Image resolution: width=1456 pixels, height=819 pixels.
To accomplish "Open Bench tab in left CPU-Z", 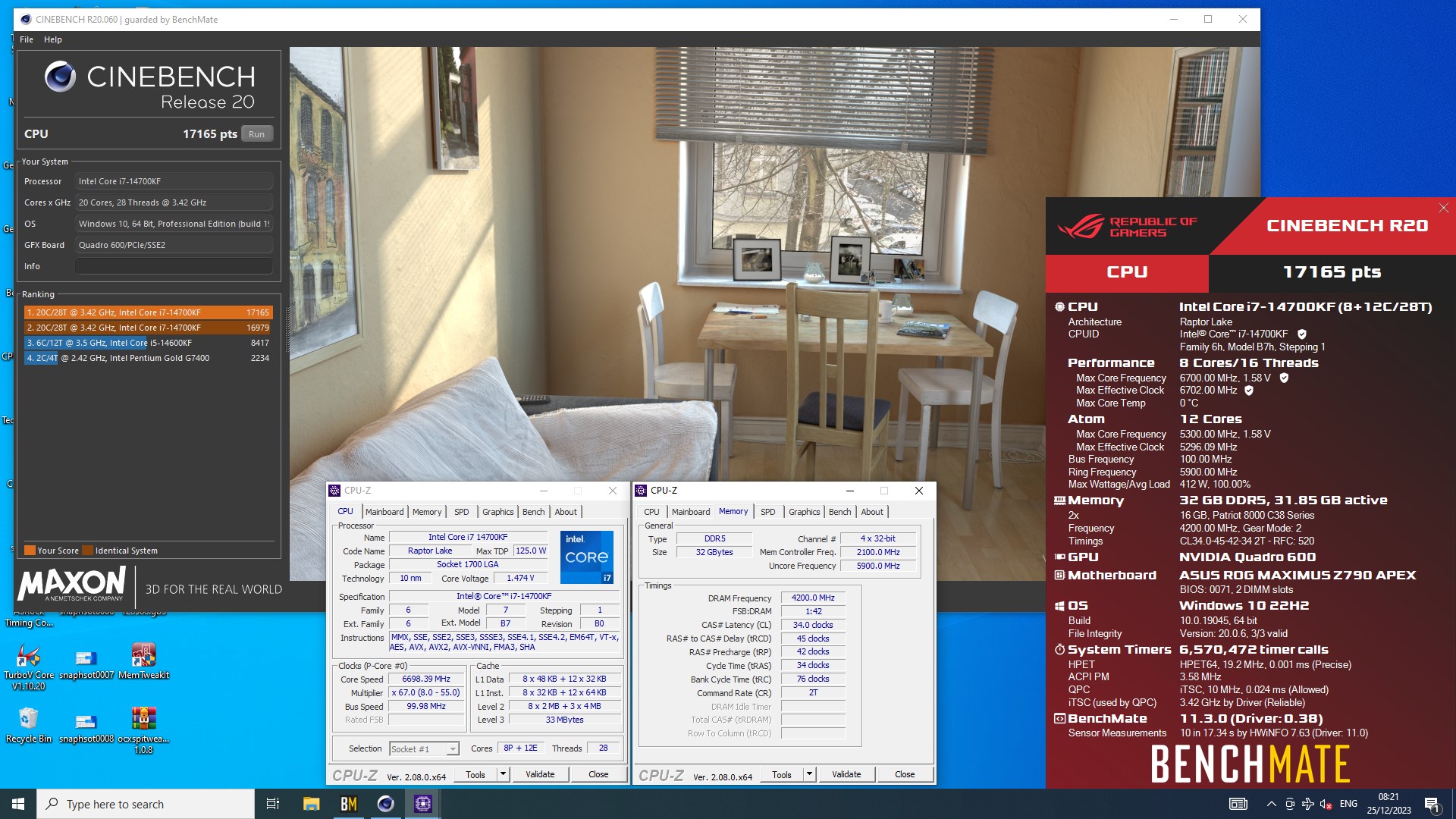I will (533, 512).
